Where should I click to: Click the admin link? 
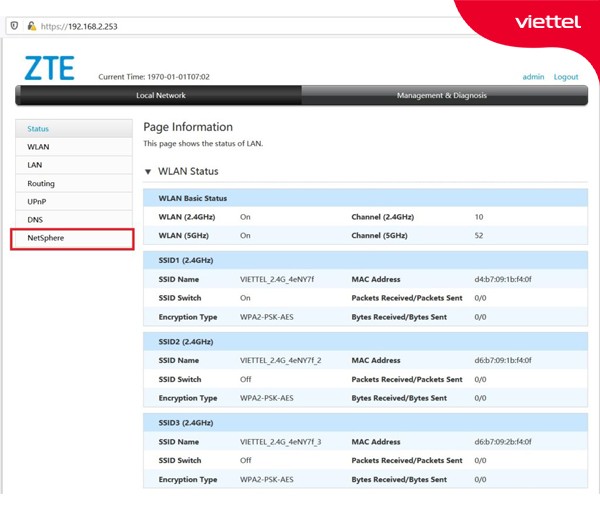(x=533, y=77)
